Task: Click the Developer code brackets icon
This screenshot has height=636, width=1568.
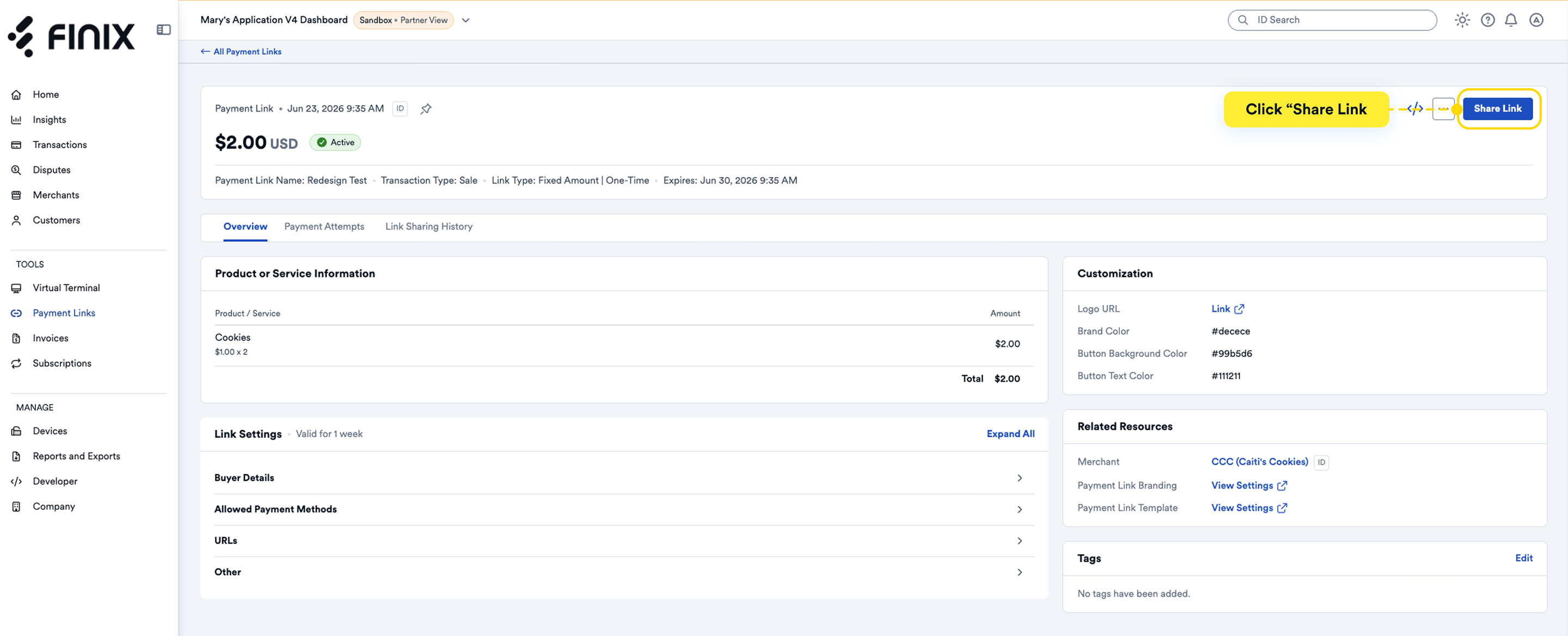Action: [16, 481]
